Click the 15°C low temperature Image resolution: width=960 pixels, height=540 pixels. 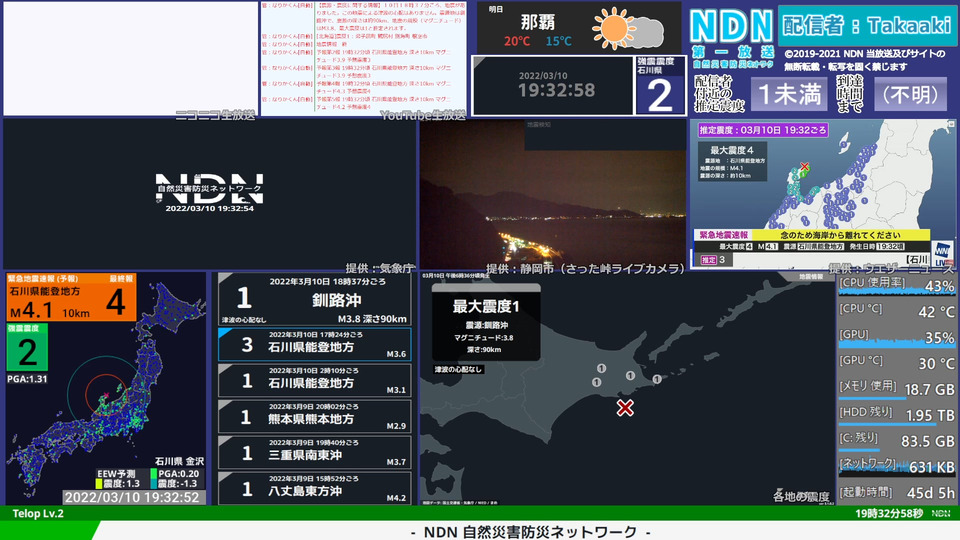558,41
